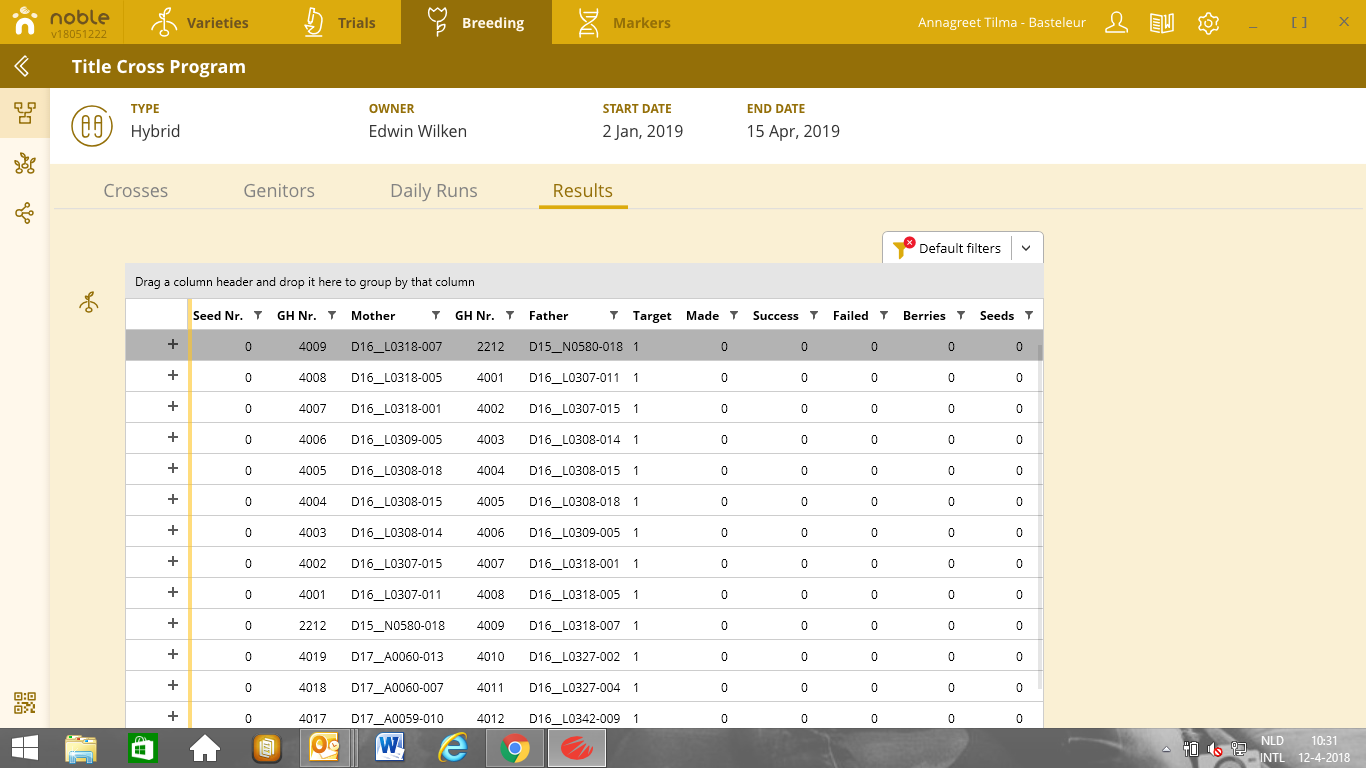This screenshot has width=1366, height=768.
Task: Expand the row for D17__A0060-013 mother
Action: point(172,655)
